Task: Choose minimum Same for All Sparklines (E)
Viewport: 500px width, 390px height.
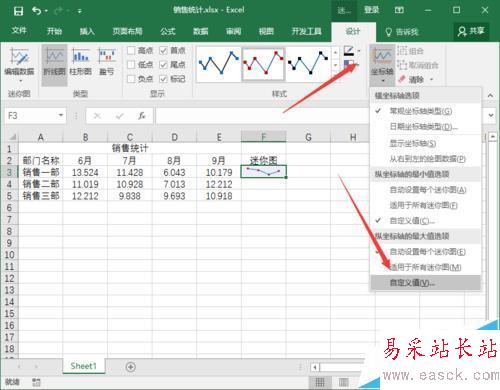Action: coord(425,205)
